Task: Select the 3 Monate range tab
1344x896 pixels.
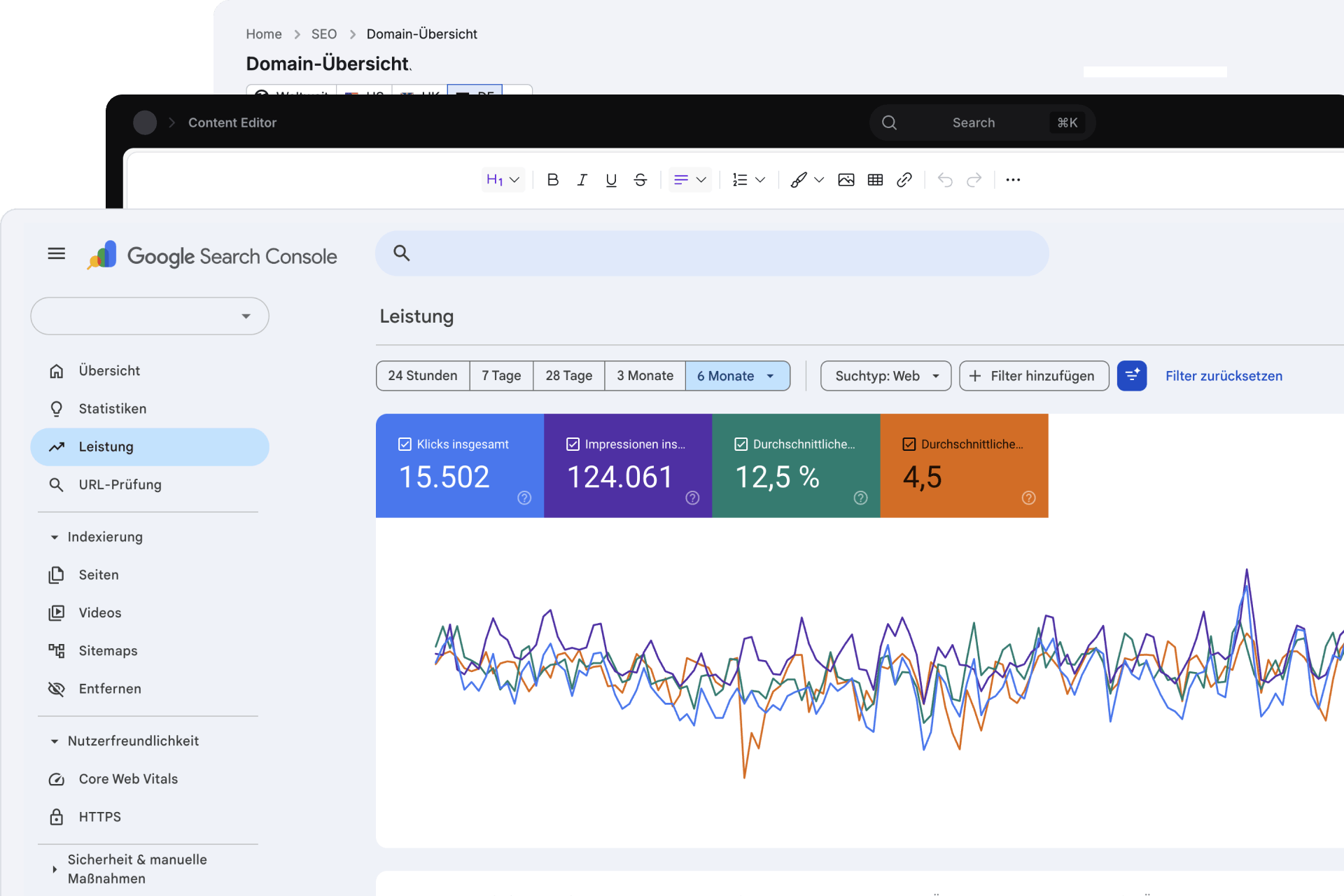Action: point(645,376)
